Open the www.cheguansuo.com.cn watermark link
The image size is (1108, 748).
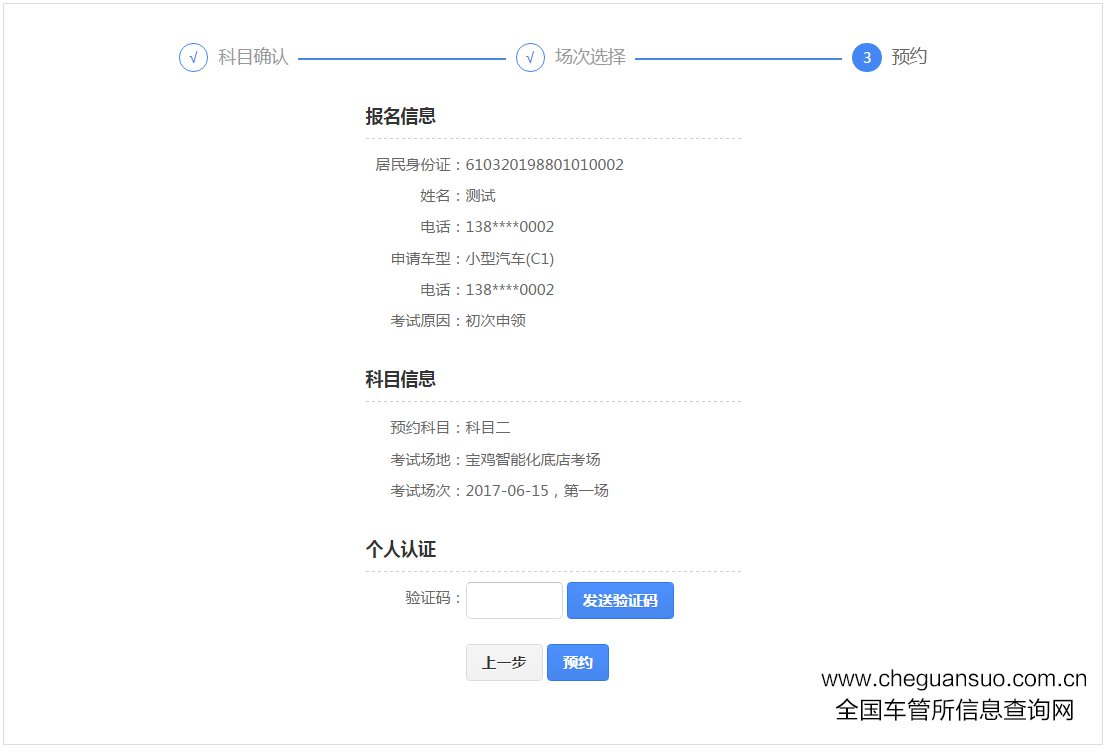(x=953, y=679)
